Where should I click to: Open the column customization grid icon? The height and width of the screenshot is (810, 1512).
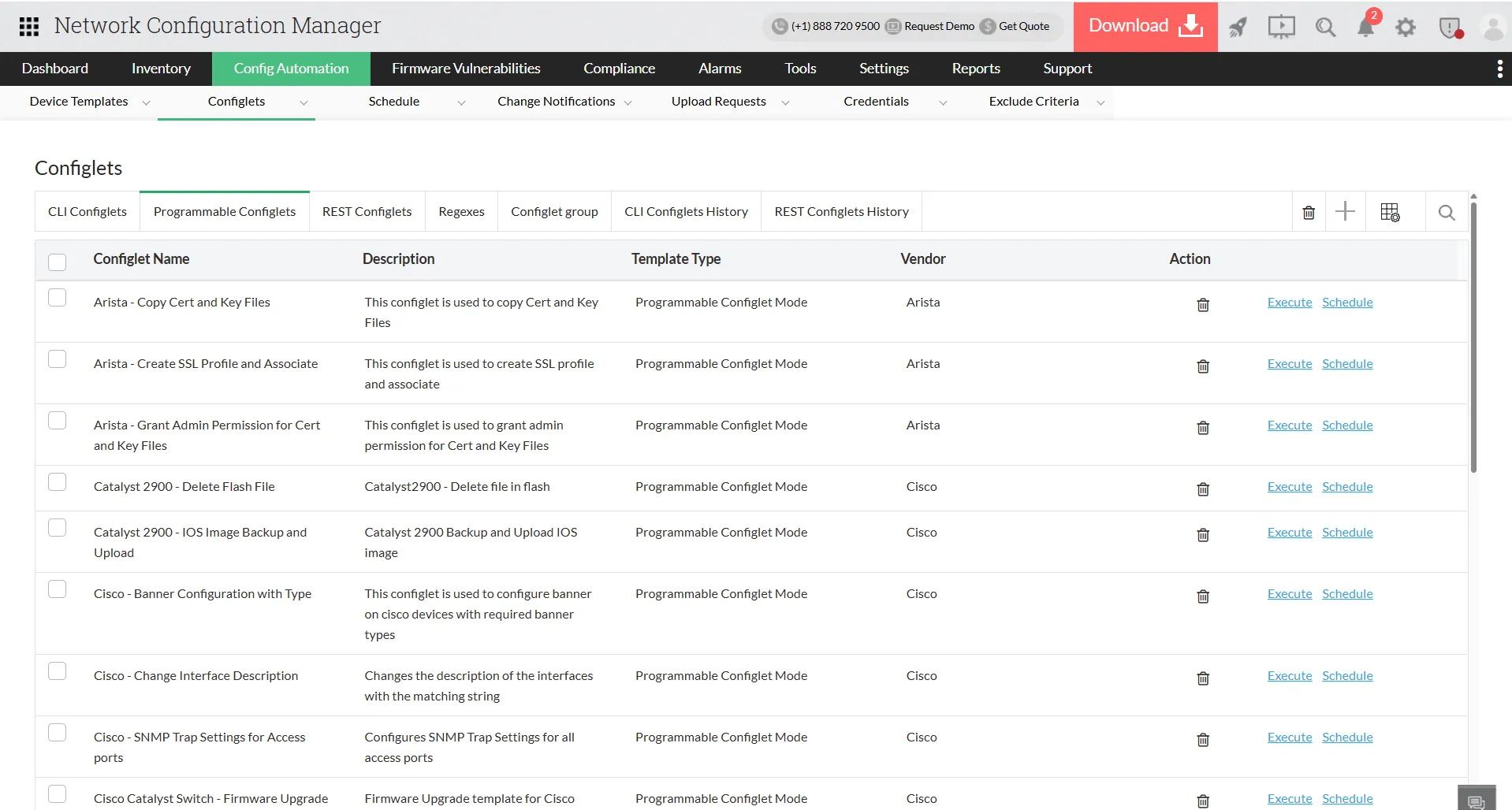pos(1390,211)
